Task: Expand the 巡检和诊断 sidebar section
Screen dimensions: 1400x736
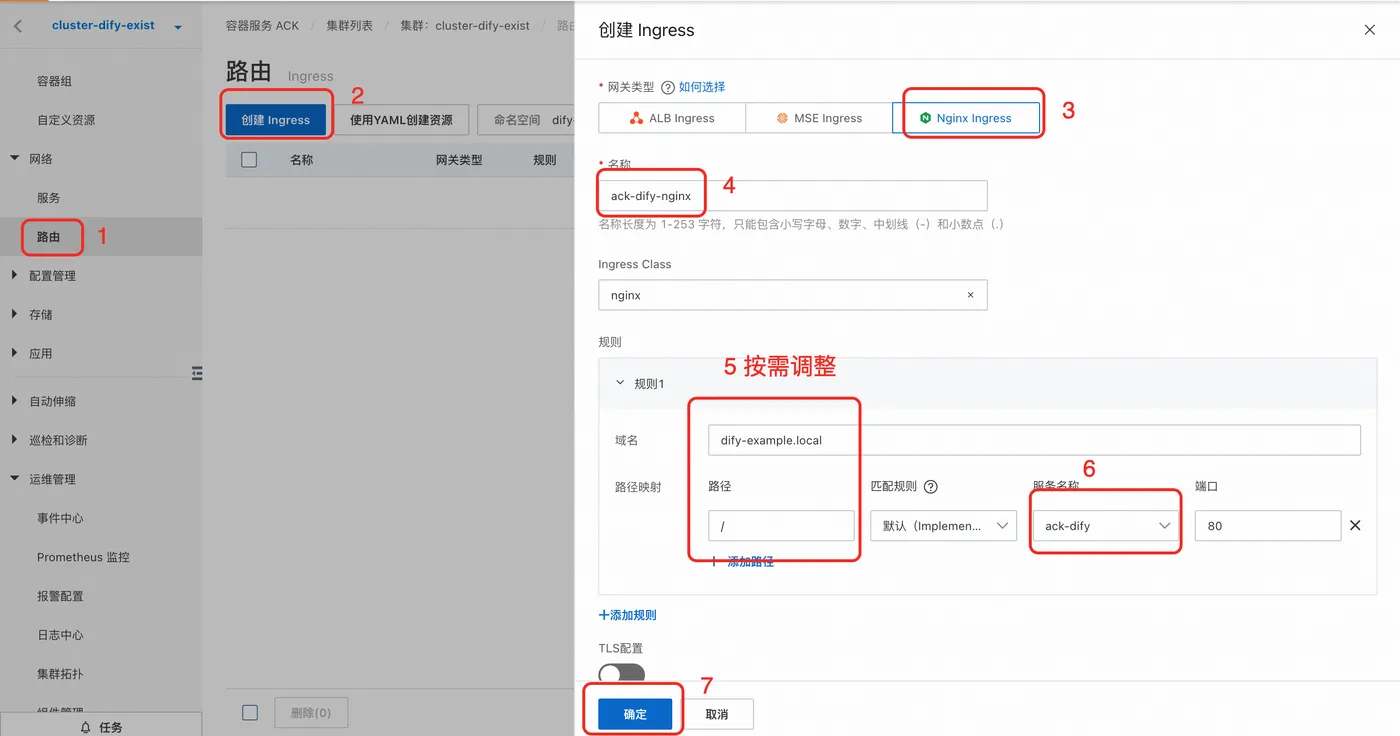Action: [x=14, y=440]
